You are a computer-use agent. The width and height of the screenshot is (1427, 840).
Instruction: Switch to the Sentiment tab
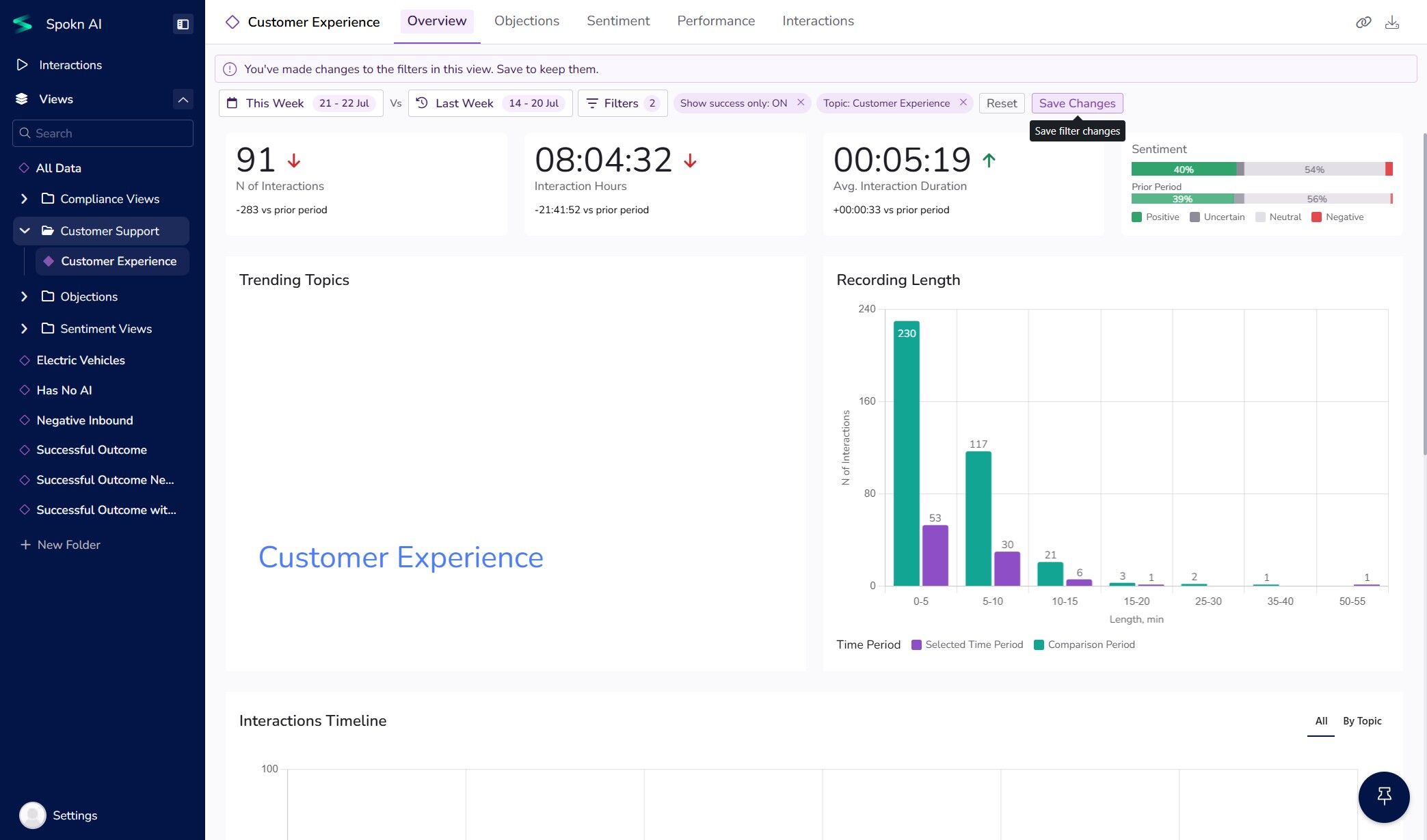(617, 21)
